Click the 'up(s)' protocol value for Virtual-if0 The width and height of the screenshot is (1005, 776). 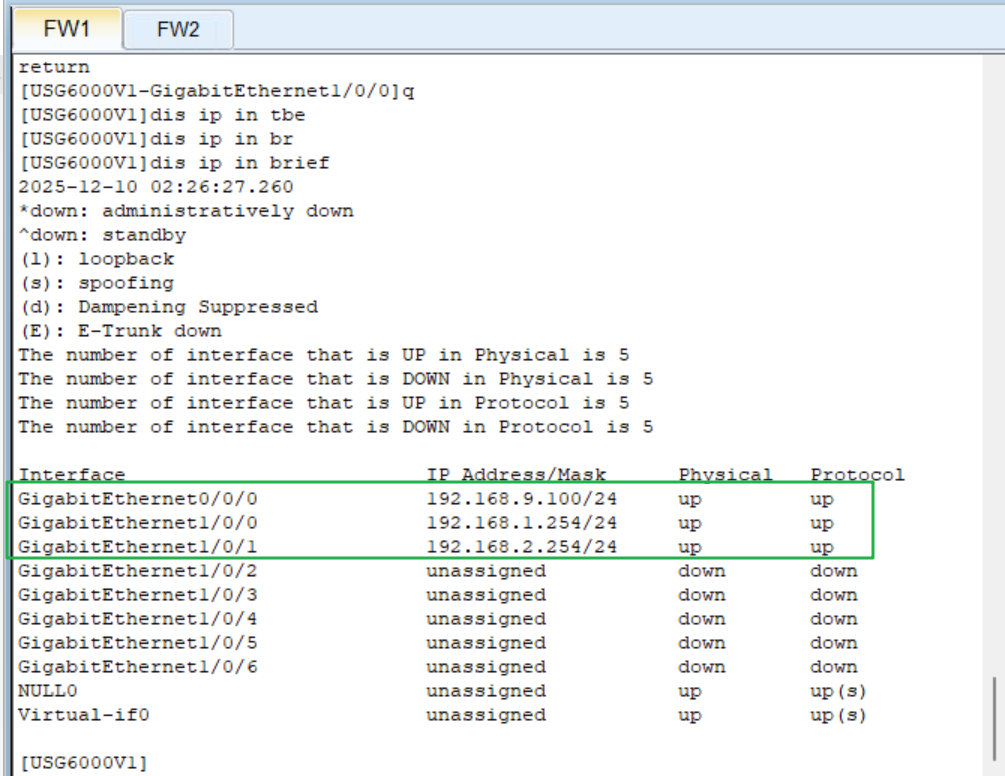838,715
